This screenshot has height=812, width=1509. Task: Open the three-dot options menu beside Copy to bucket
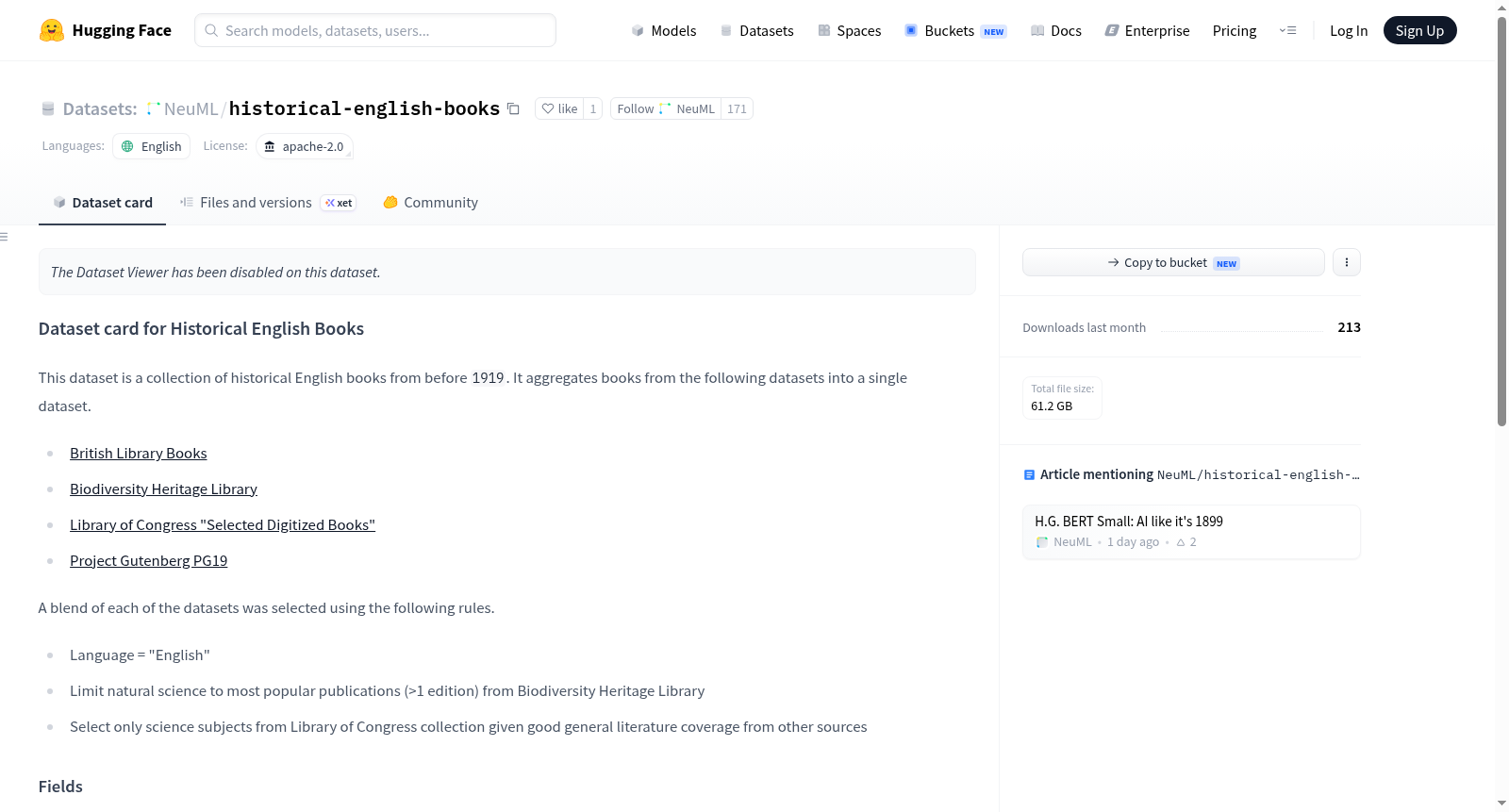click(1347, 262)
